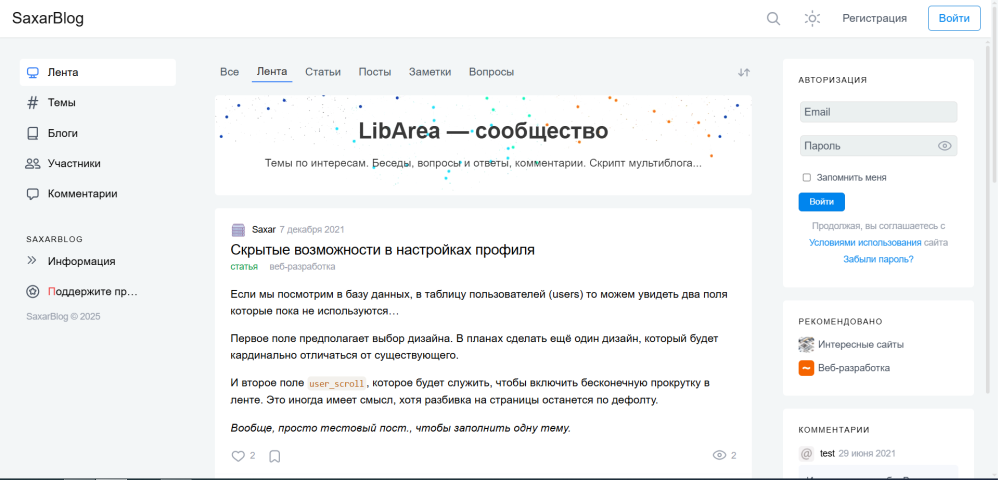This screenshot has height=480, width=1000.
Task: Bookmark the post with bookmark icon
Action: tap(275, 456)
